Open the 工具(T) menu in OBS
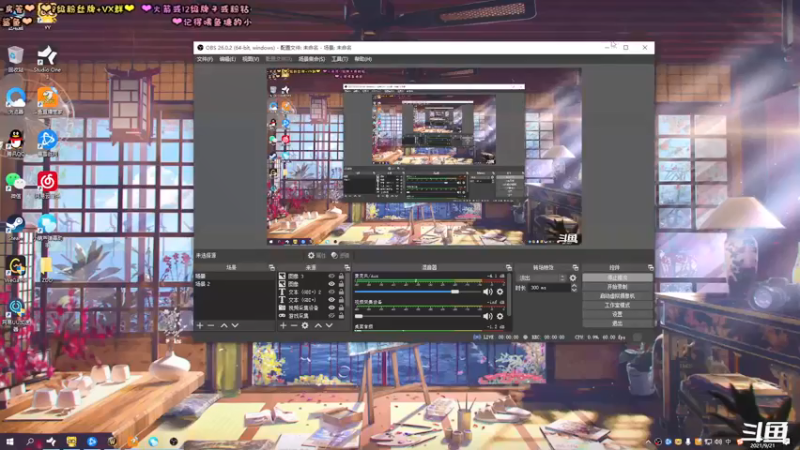 point(339,59)
